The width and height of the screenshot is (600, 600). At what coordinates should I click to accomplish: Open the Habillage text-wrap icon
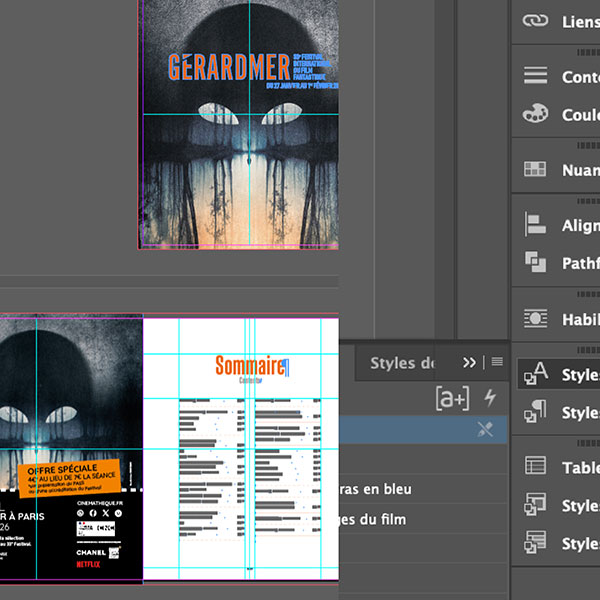point(535,318)
